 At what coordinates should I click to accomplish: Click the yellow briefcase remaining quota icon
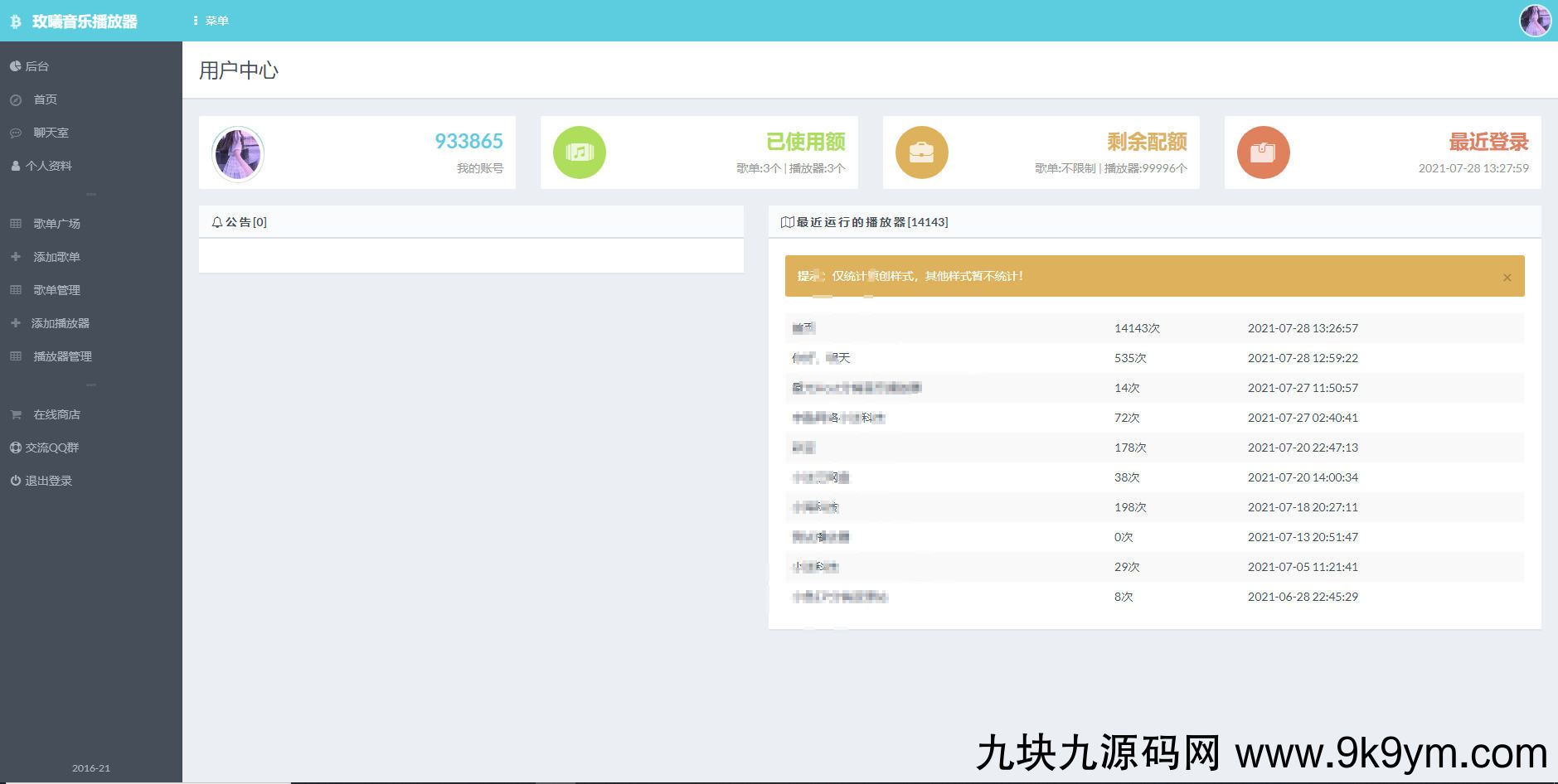(x=921, y=152)
